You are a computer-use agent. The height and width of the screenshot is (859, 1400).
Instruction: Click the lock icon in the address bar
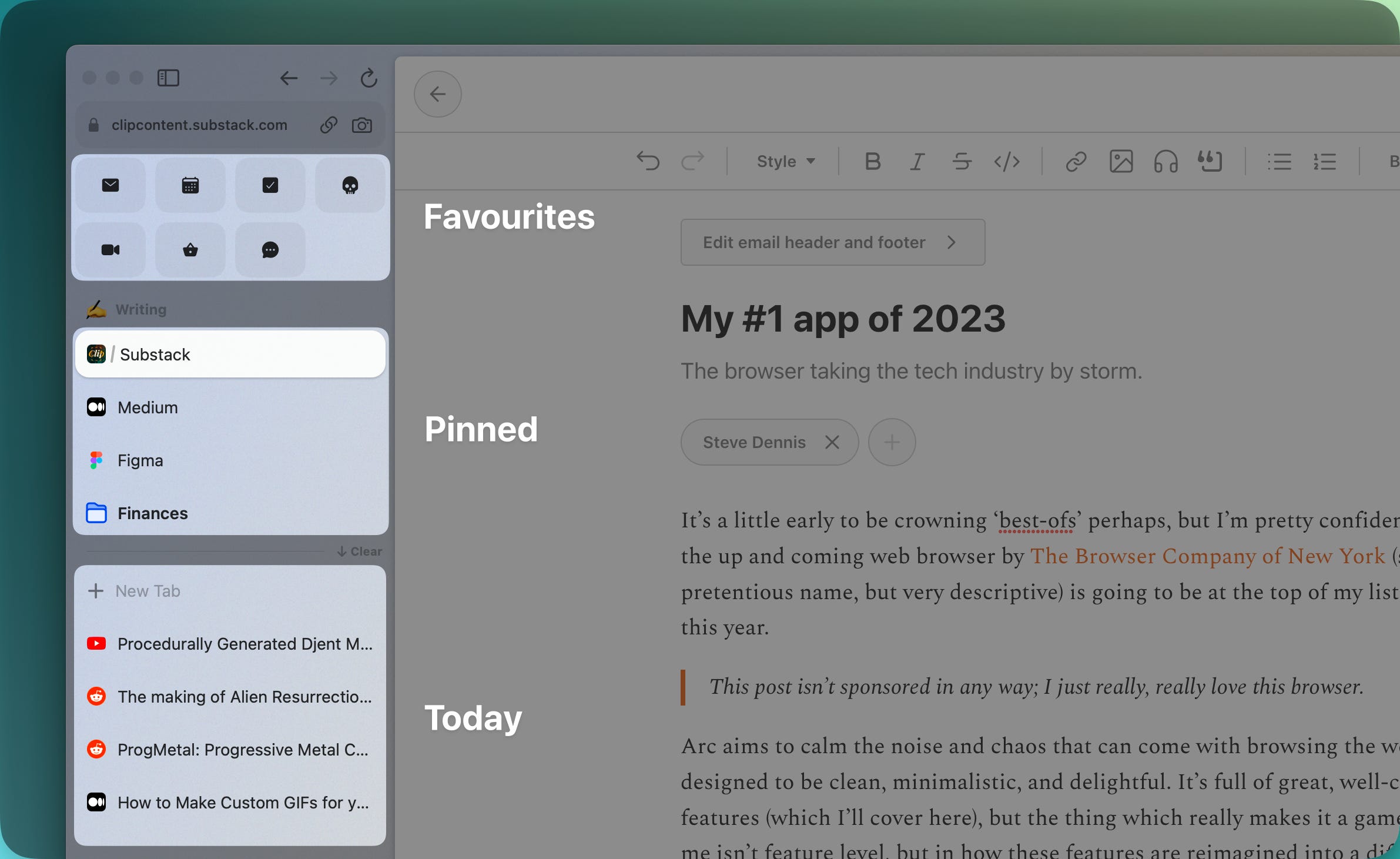click(93, 125)
